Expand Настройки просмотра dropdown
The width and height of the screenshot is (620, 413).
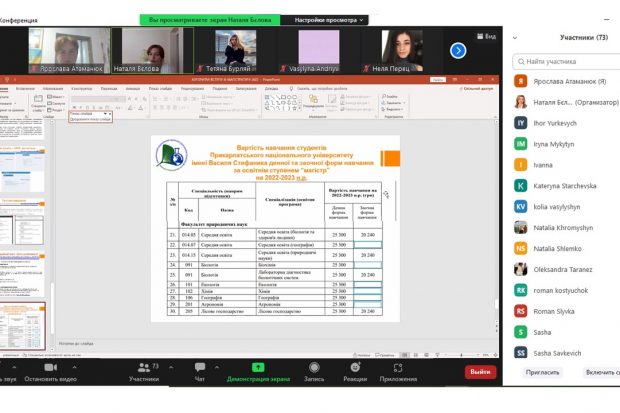point(329,20)
